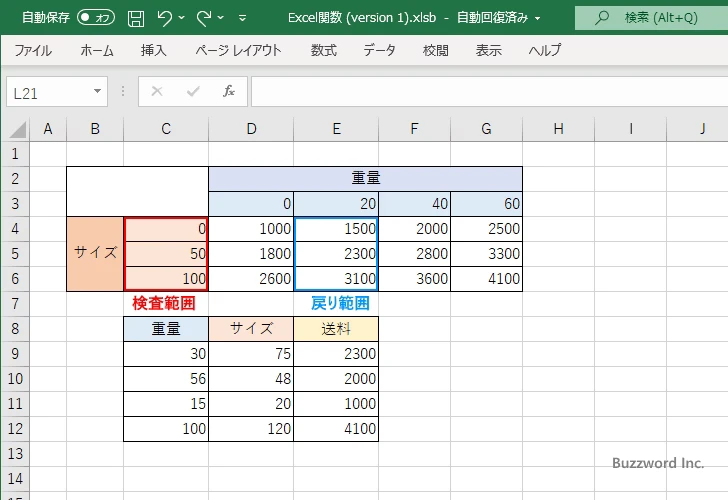Click inside the formula bar input

click(489, 92)
